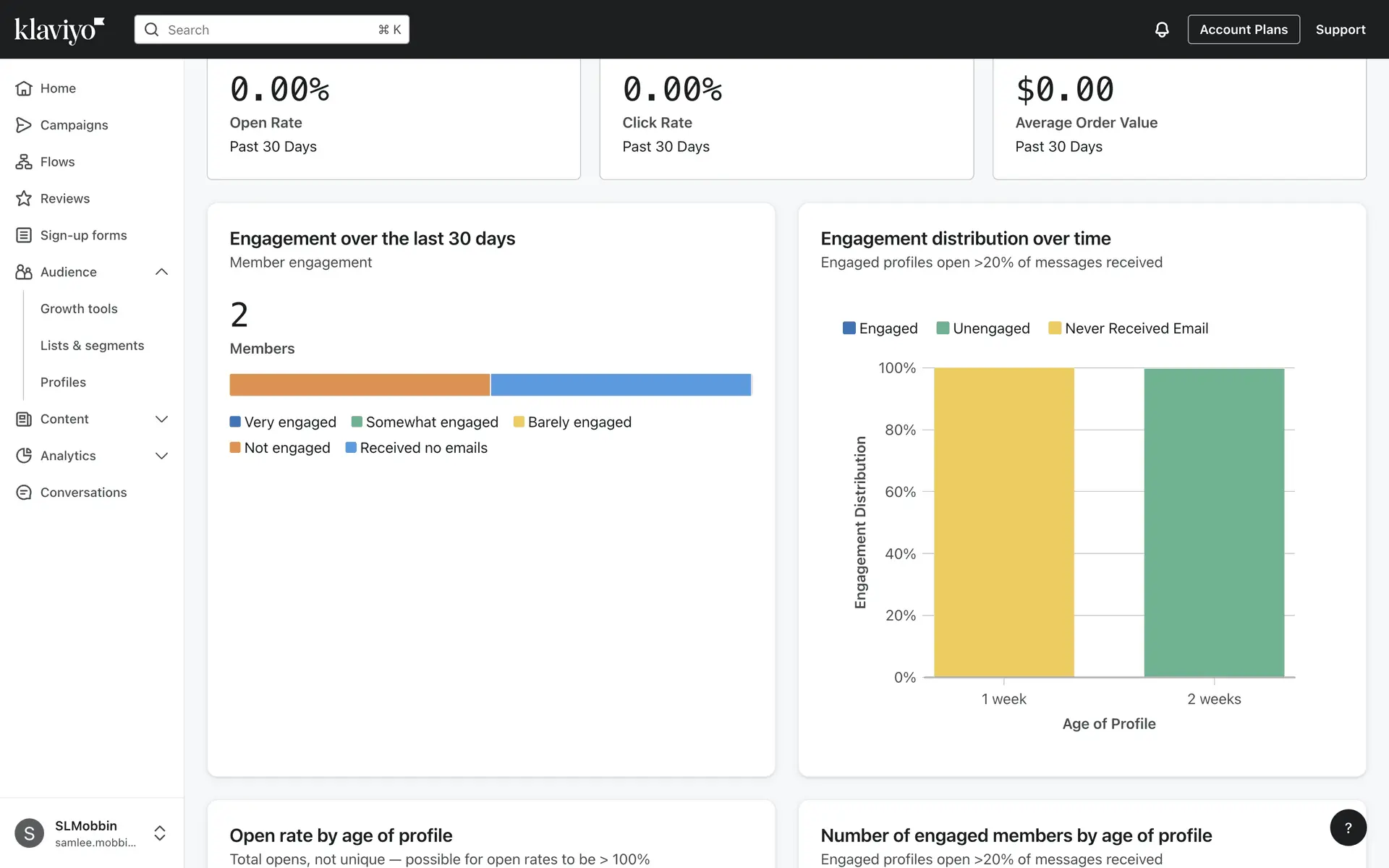The height and width of the screenshot is (868, 1389).
Task: Click the Account Plans button
Action: 1243,30
